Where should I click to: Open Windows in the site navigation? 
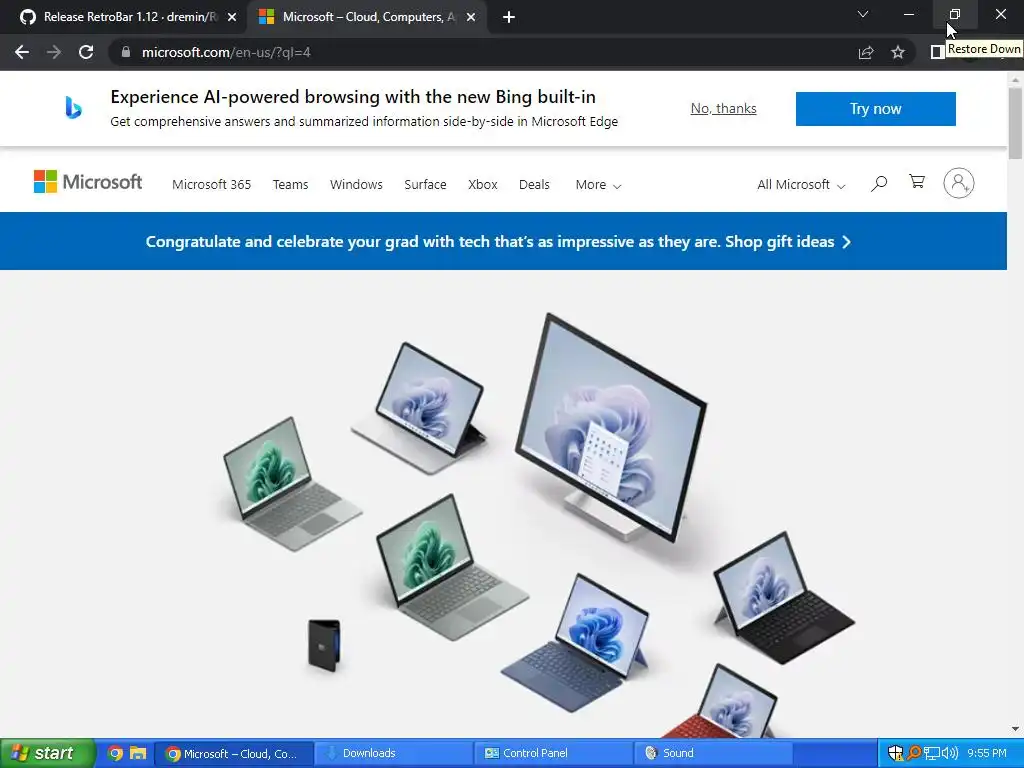click(x=356, y=185)
